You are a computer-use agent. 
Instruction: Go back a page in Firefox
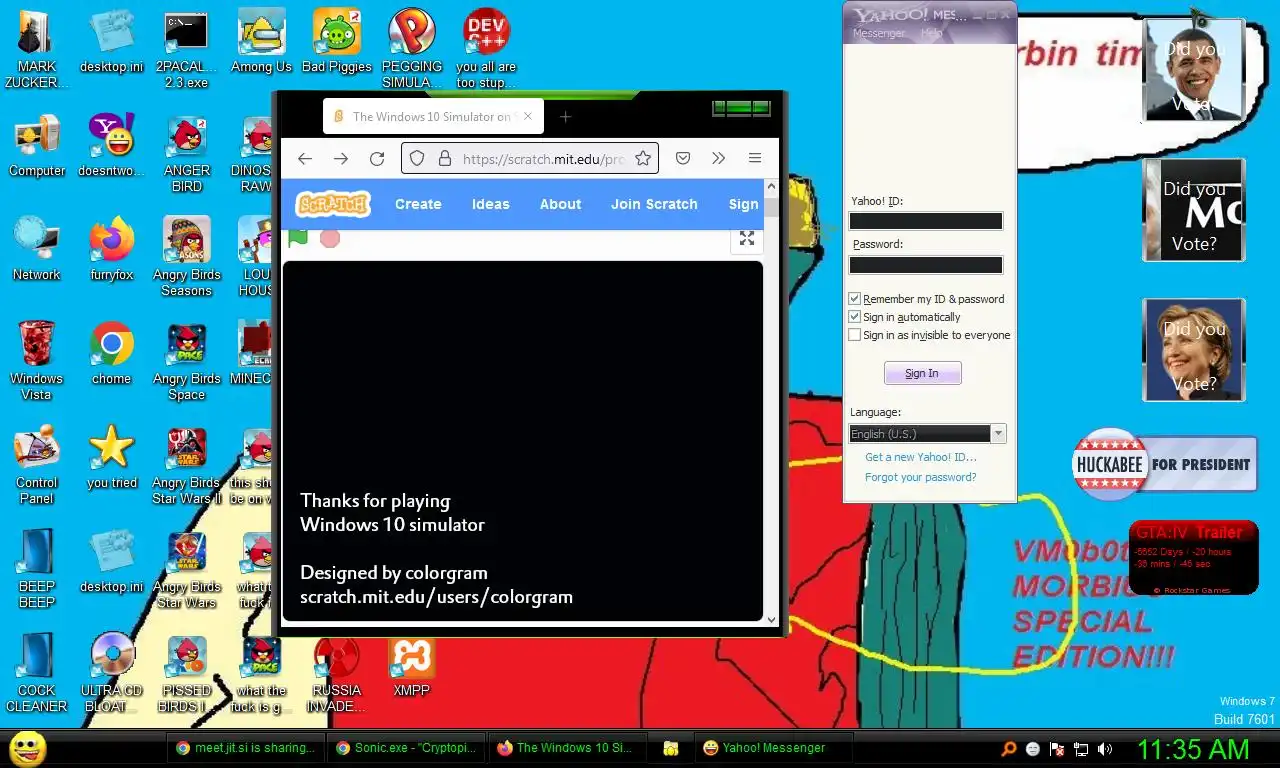click(305, 158)
